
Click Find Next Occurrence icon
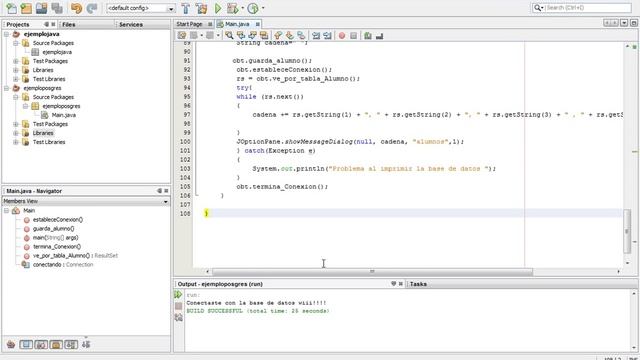252,36
